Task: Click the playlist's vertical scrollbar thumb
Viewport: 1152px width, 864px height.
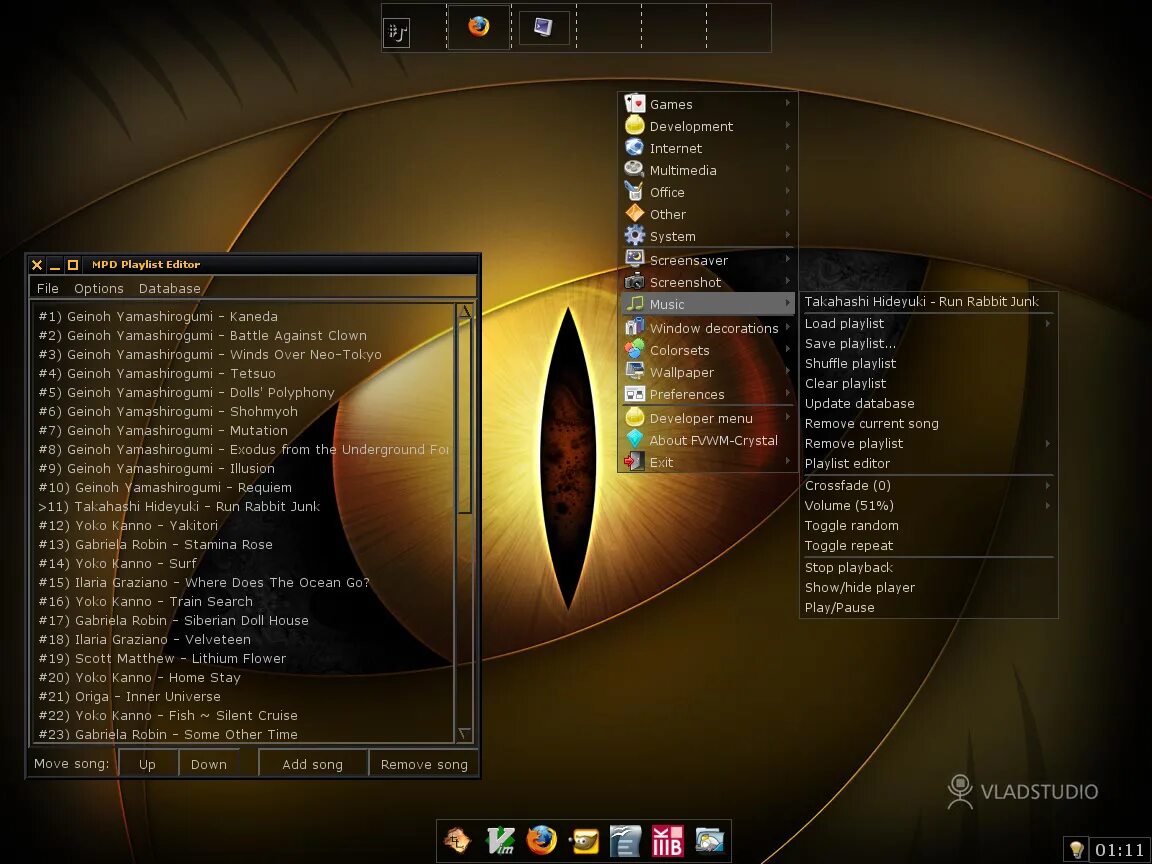Action: pos(464,416)
